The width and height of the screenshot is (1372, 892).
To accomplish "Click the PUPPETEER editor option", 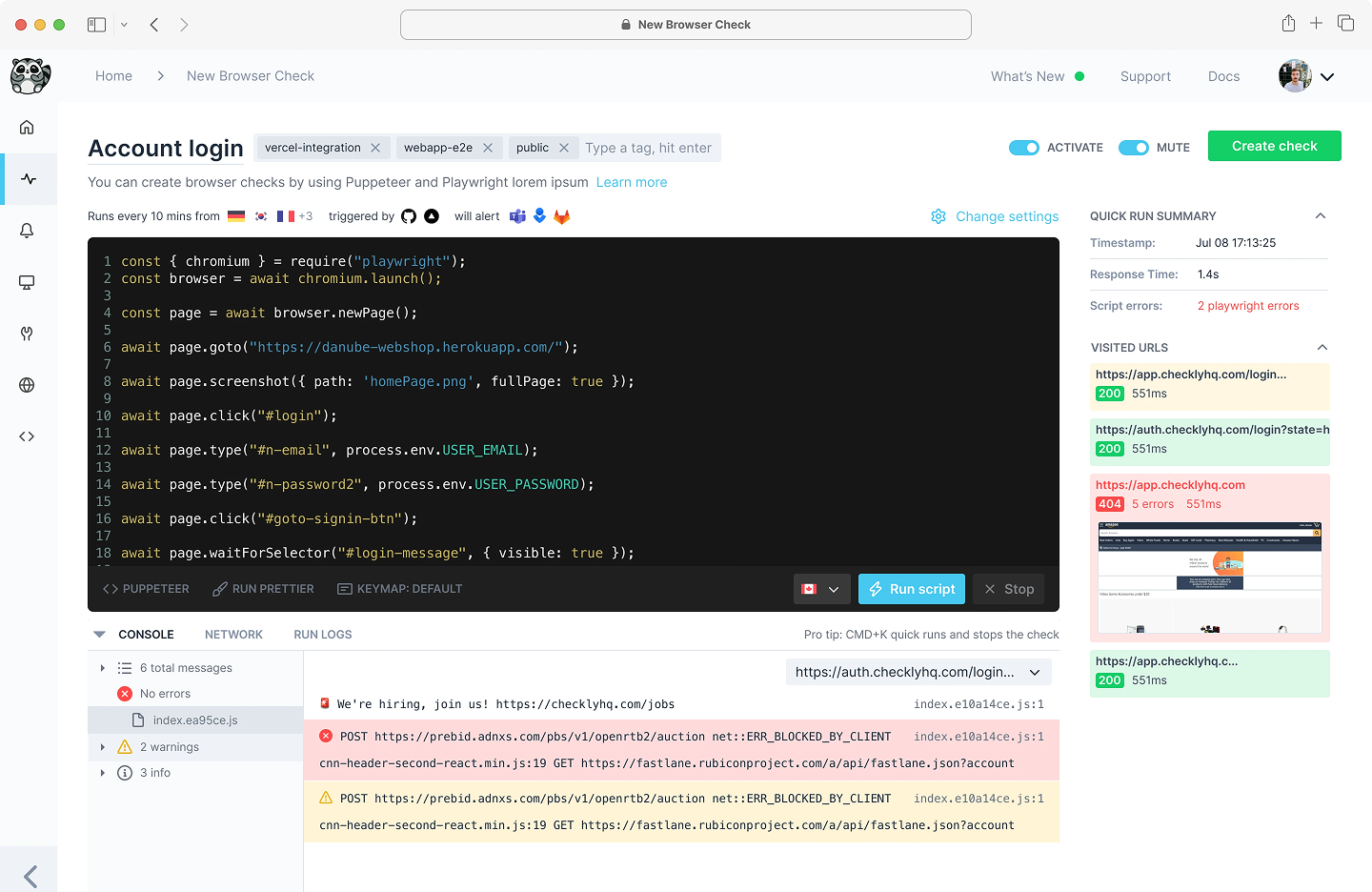I will click(146, 589).
